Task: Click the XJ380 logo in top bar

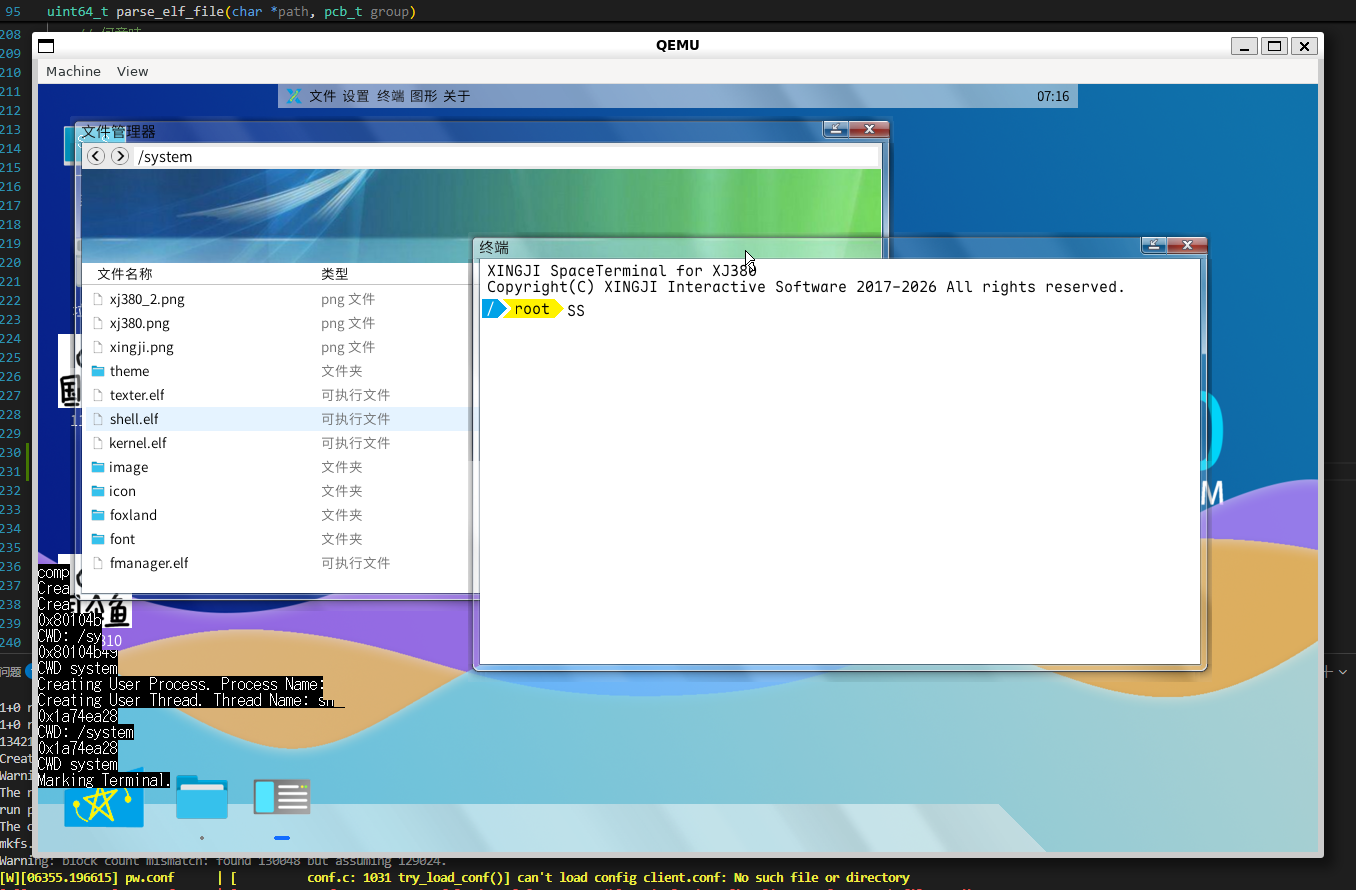Action: (294, 96)
